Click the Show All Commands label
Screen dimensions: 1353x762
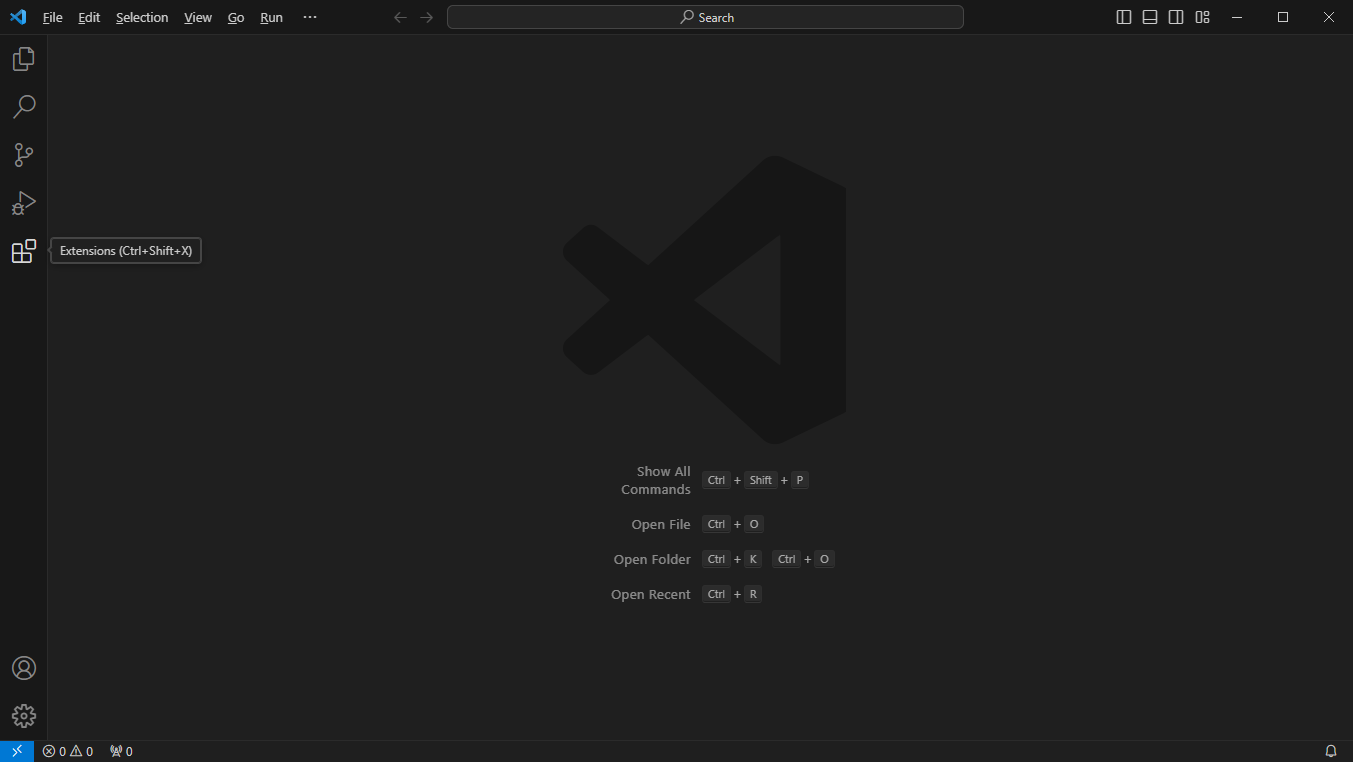[656, 480]
